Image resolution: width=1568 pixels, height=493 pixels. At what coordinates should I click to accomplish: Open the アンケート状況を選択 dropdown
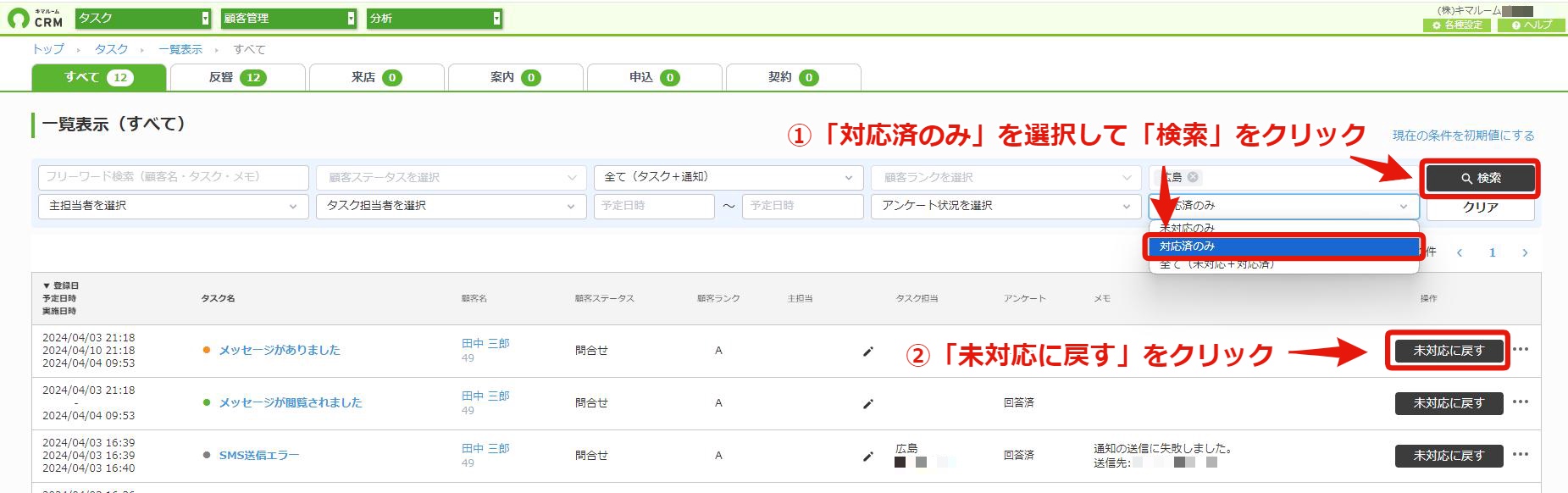pos(1006,206)
